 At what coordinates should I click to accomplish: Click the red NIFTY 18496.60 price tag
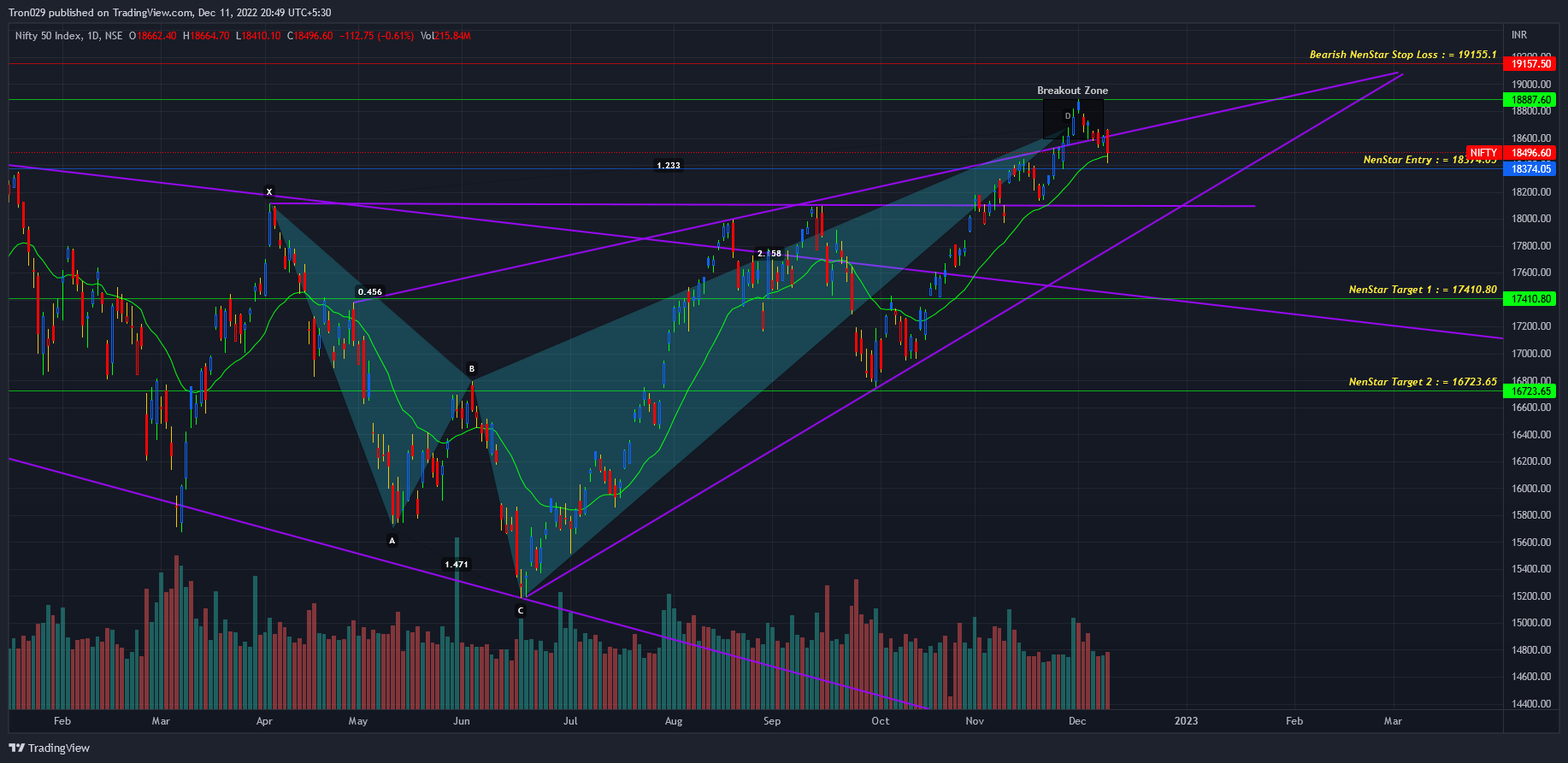pos(1511,153)
